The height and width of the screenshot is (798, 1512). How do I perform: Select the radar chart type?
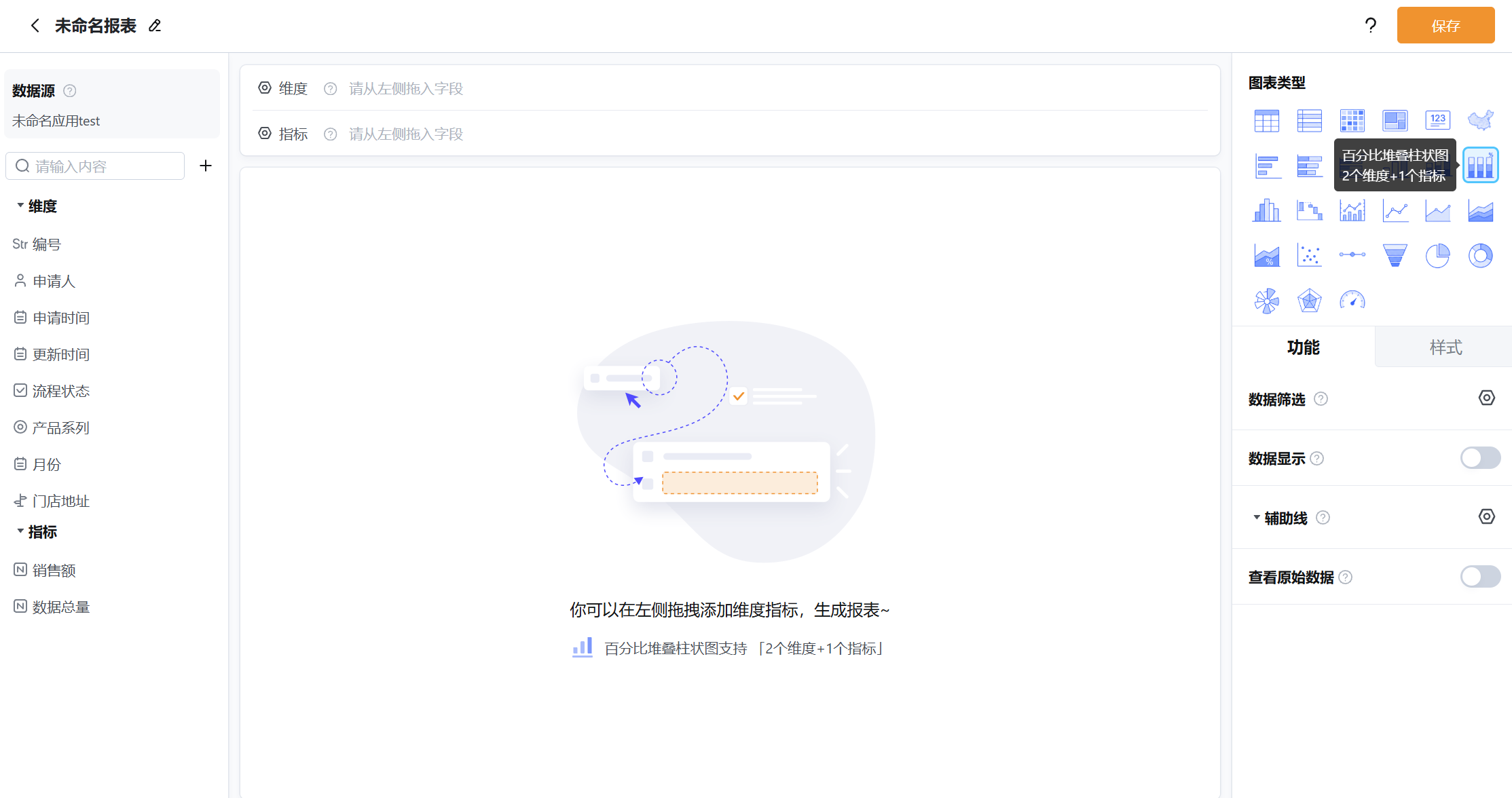tap(1309, 301)
